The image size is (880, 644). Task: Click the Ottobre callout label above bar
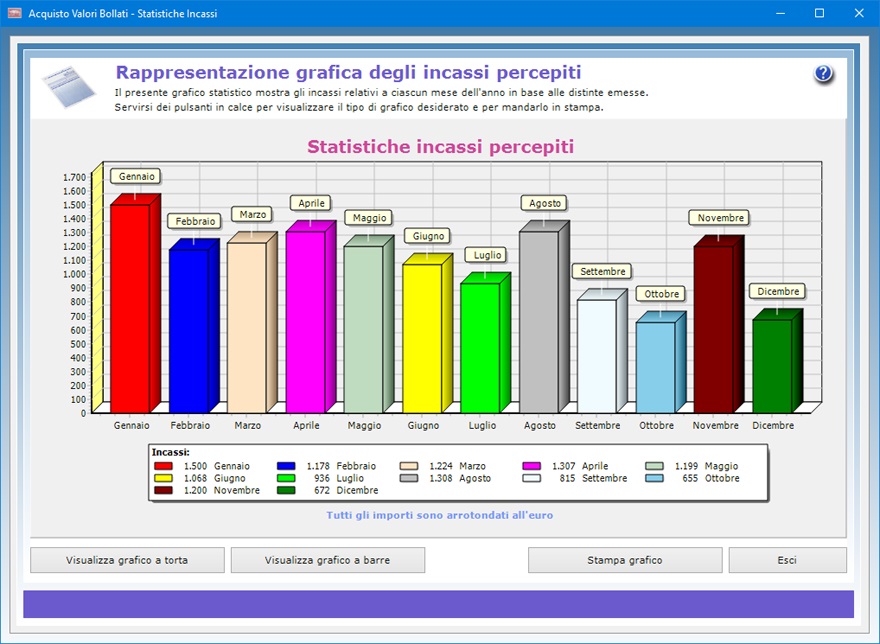point(662,294)
